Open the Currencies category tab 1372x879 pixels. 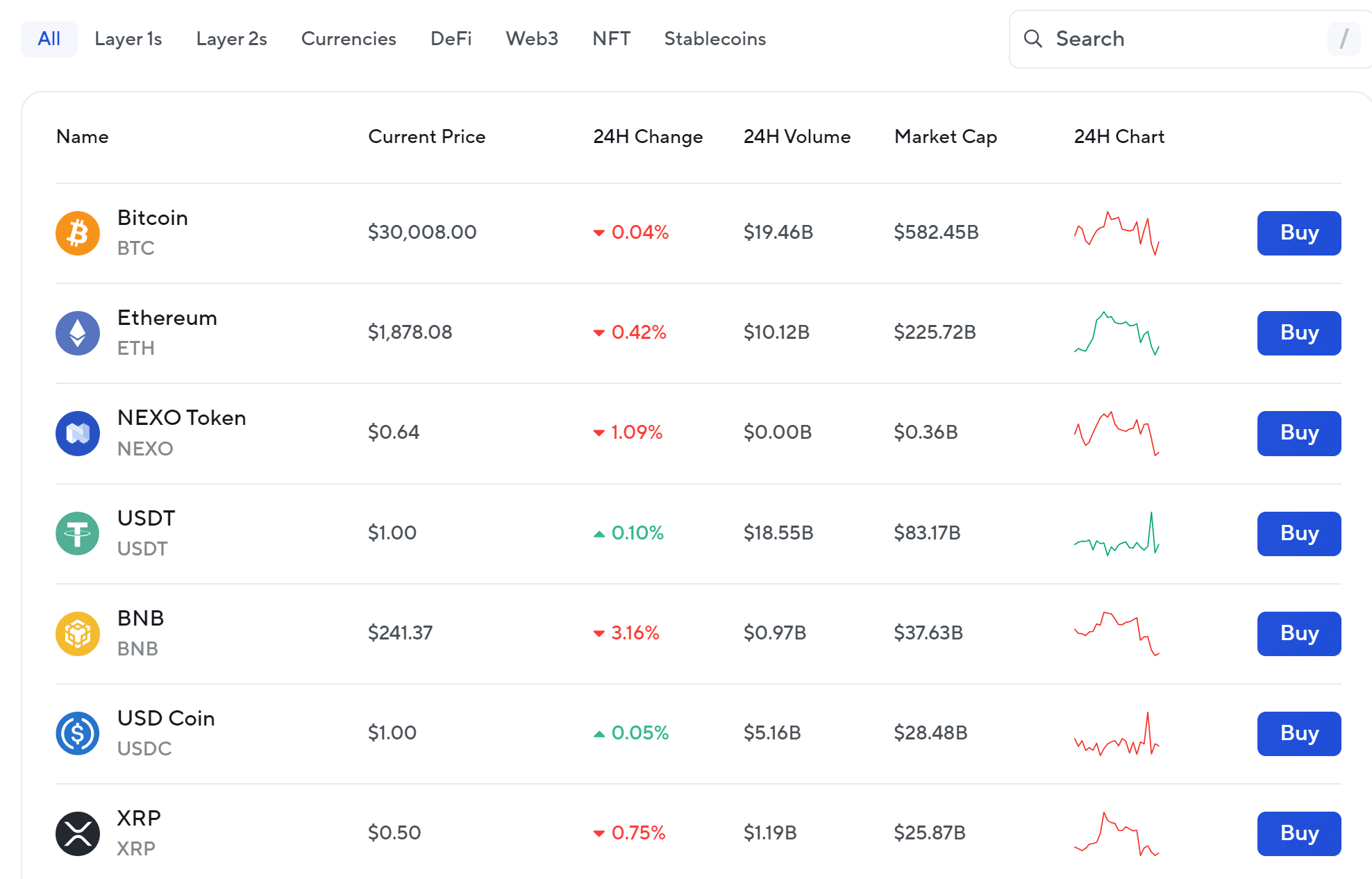349,39
